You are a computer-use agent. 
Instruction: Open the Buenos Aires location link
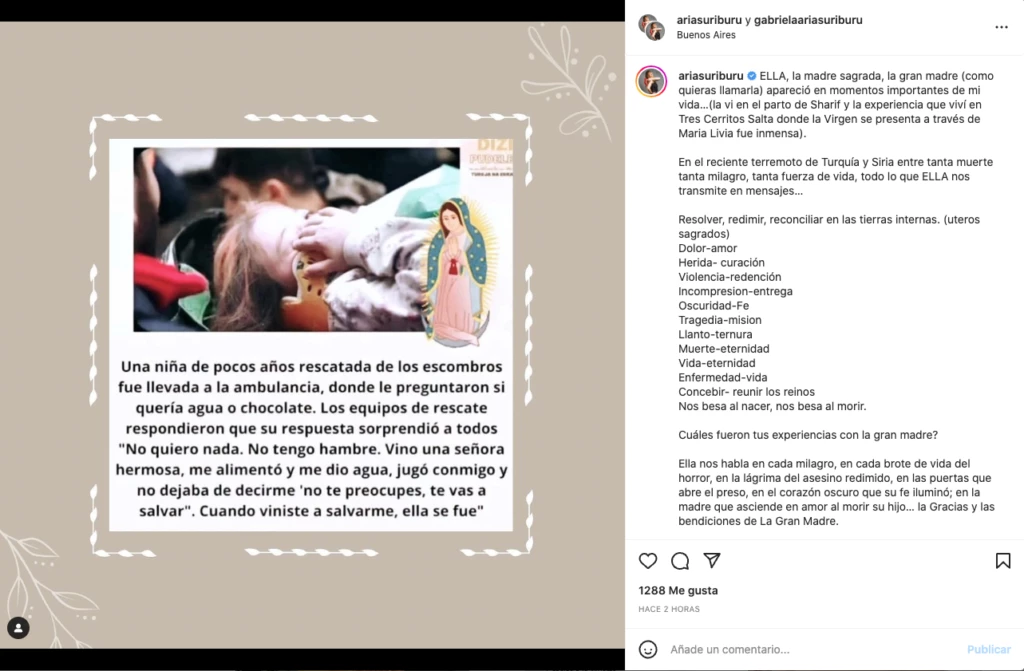pyautogui.click(x=706, y=35)
